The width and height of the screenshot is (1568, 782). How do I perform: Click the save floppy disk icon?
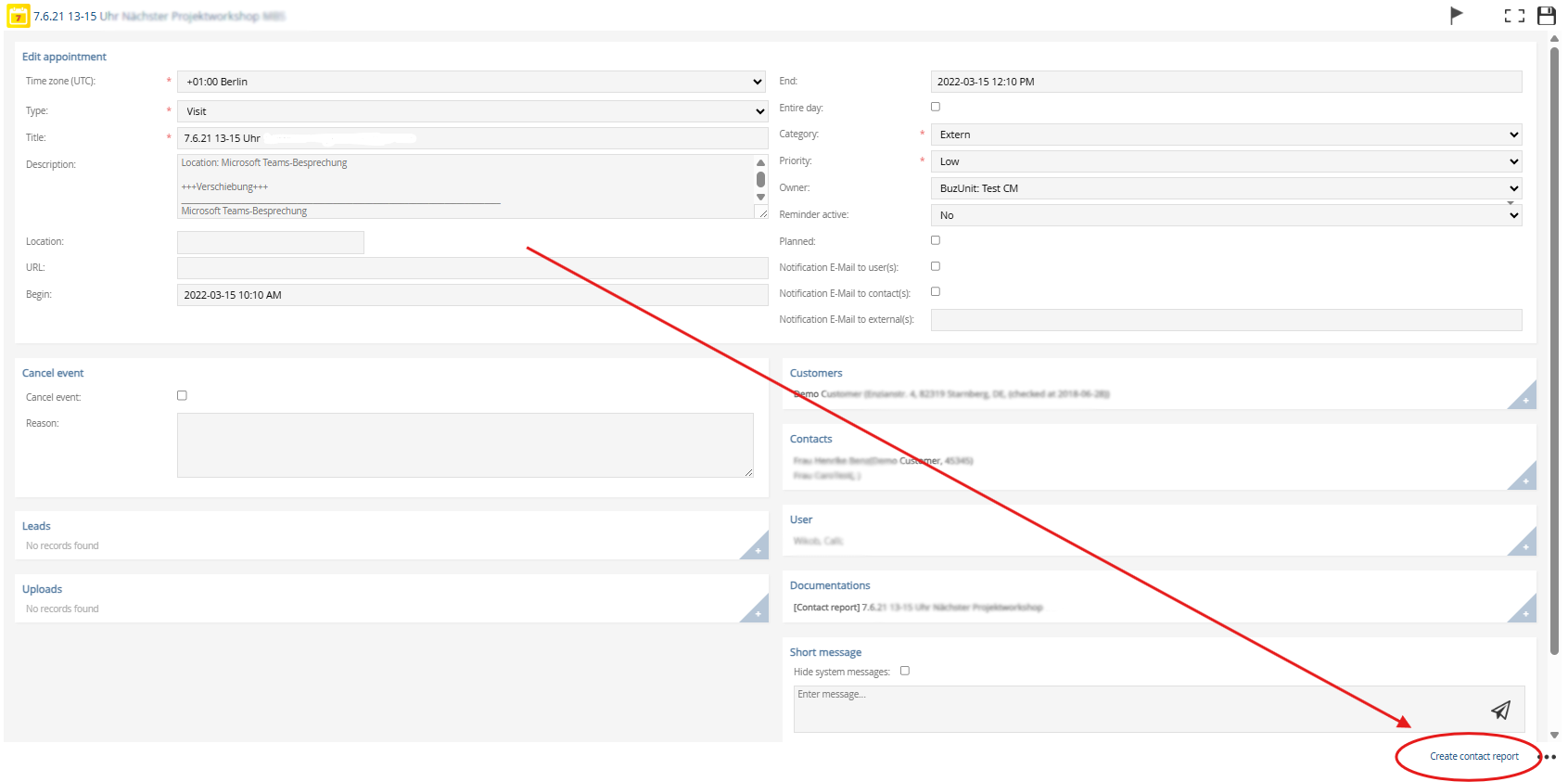1546,16
